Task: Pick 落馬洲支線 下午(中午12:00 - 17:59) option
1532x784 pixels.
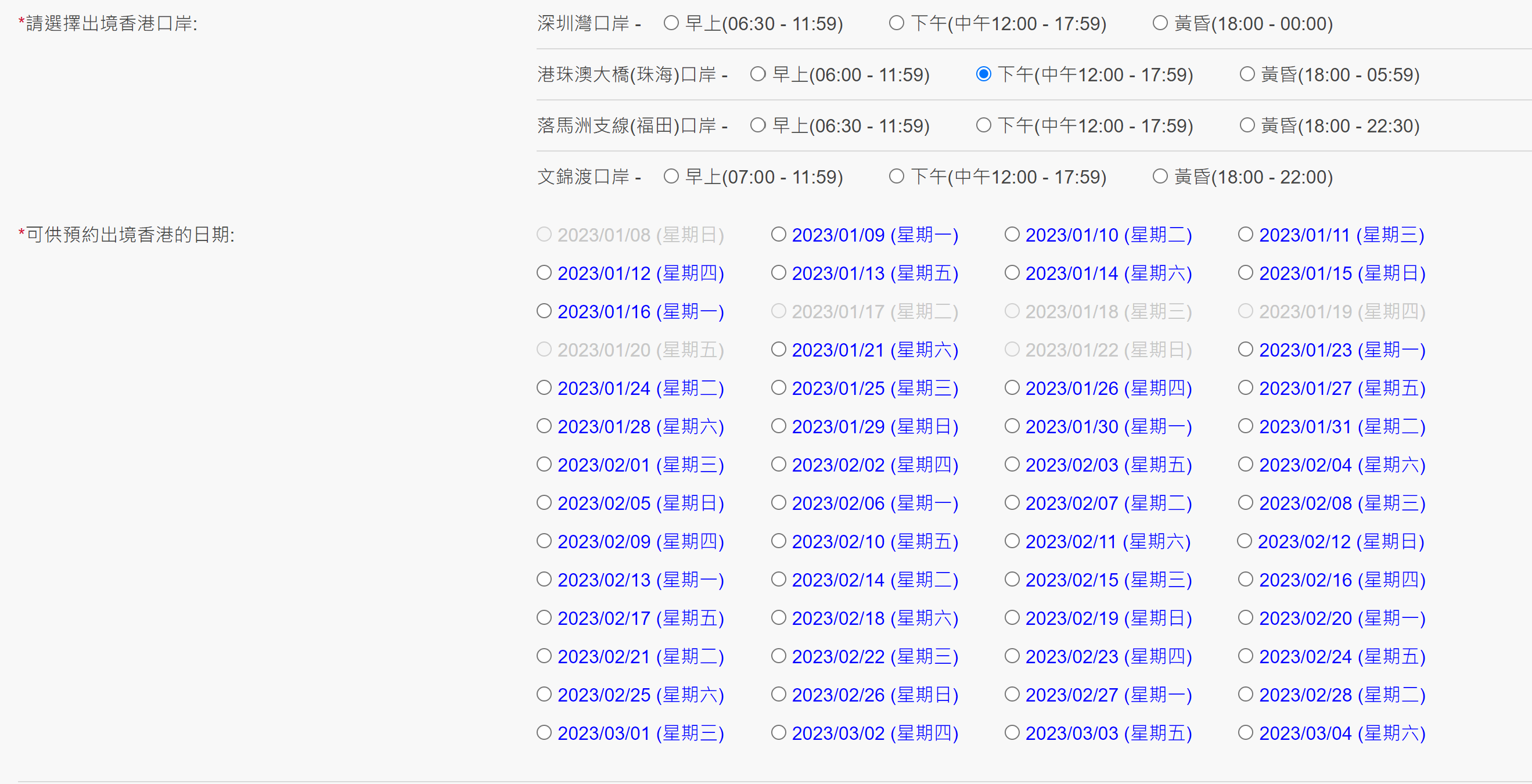Action: [984, 125]
